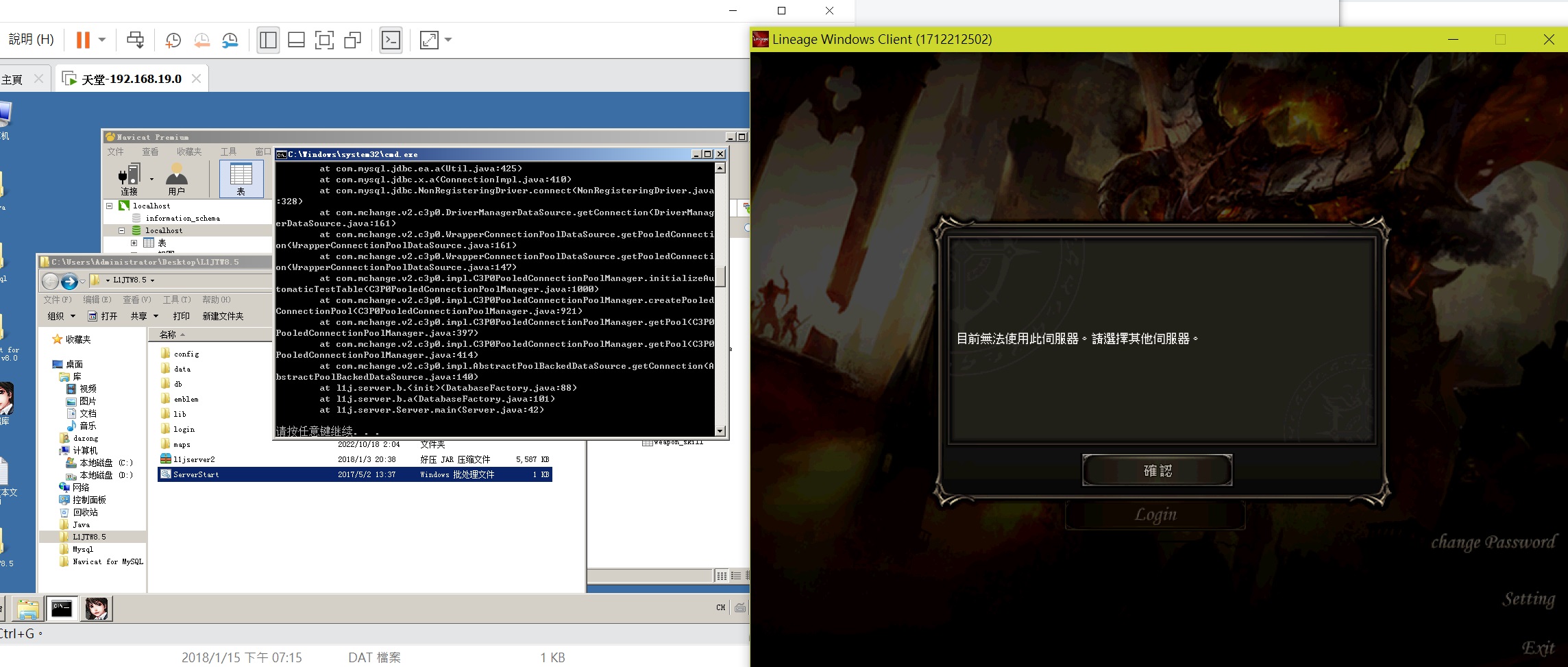The image size is (1568, 667).
Task: Click the Navicat girl icon on guest taskbar
Action: 97,609
